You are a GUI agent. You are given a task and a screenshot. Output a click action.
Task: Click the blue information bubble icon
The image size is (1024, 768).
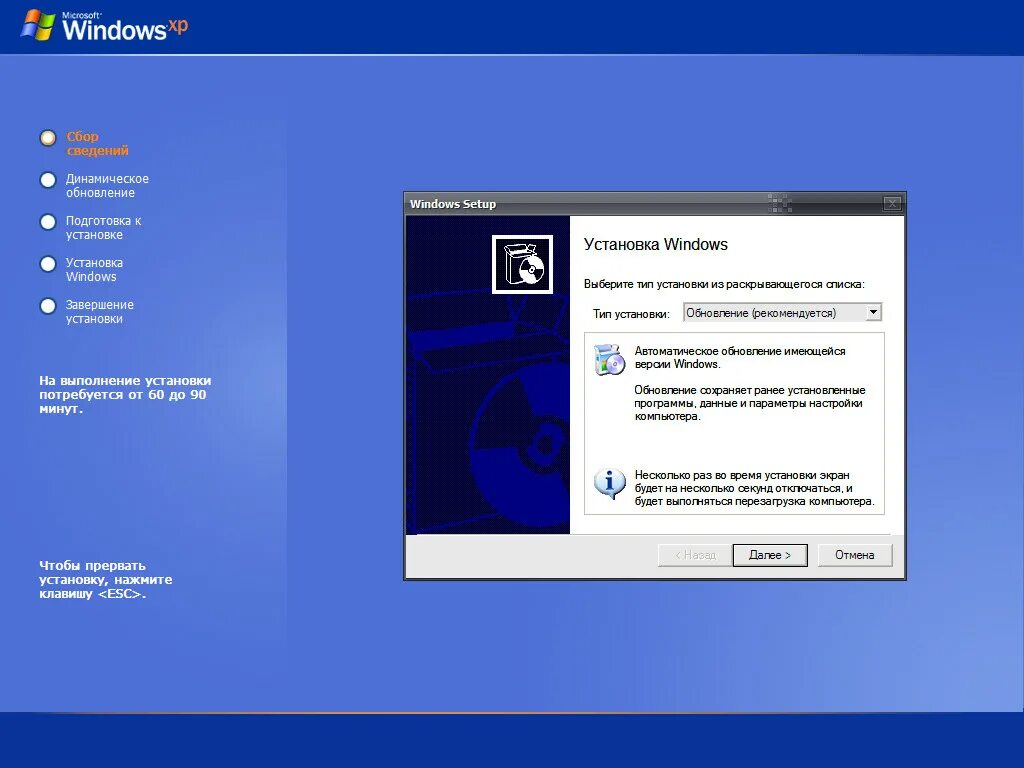[x=609, y=484]
